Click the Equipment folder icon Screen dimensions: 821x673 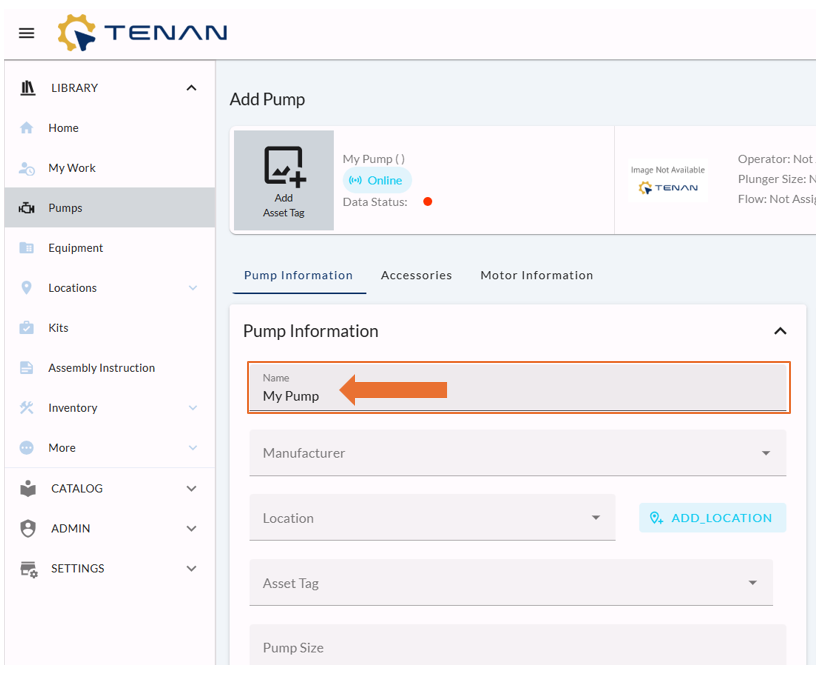pos(27,248)
